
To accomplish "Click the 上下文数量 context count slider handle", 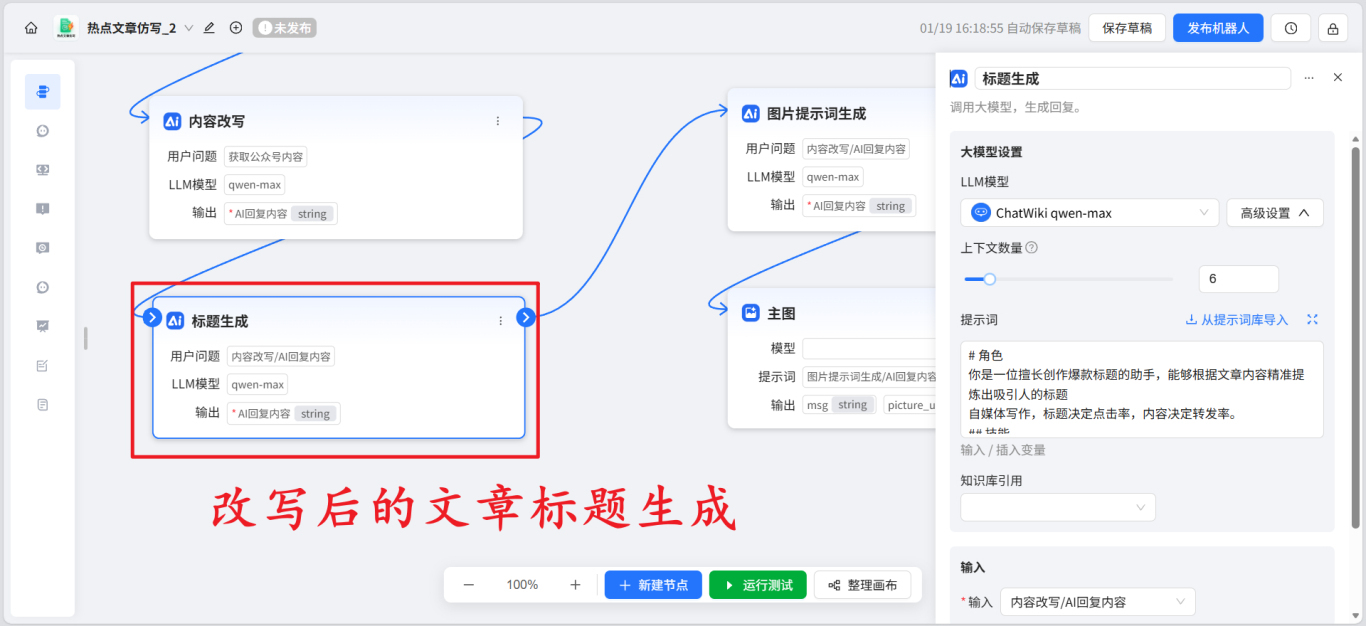I will point(990,279).
